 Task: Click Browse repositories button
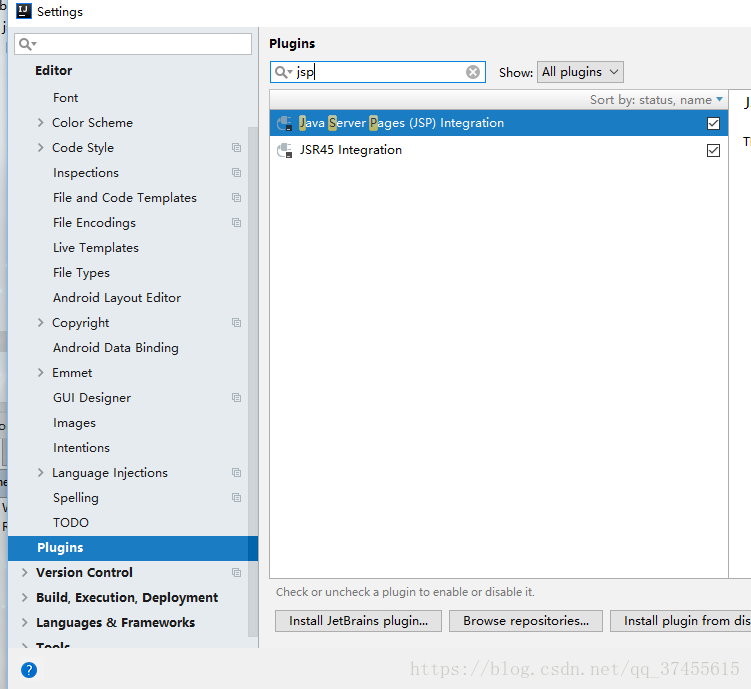tap(526, 621)
